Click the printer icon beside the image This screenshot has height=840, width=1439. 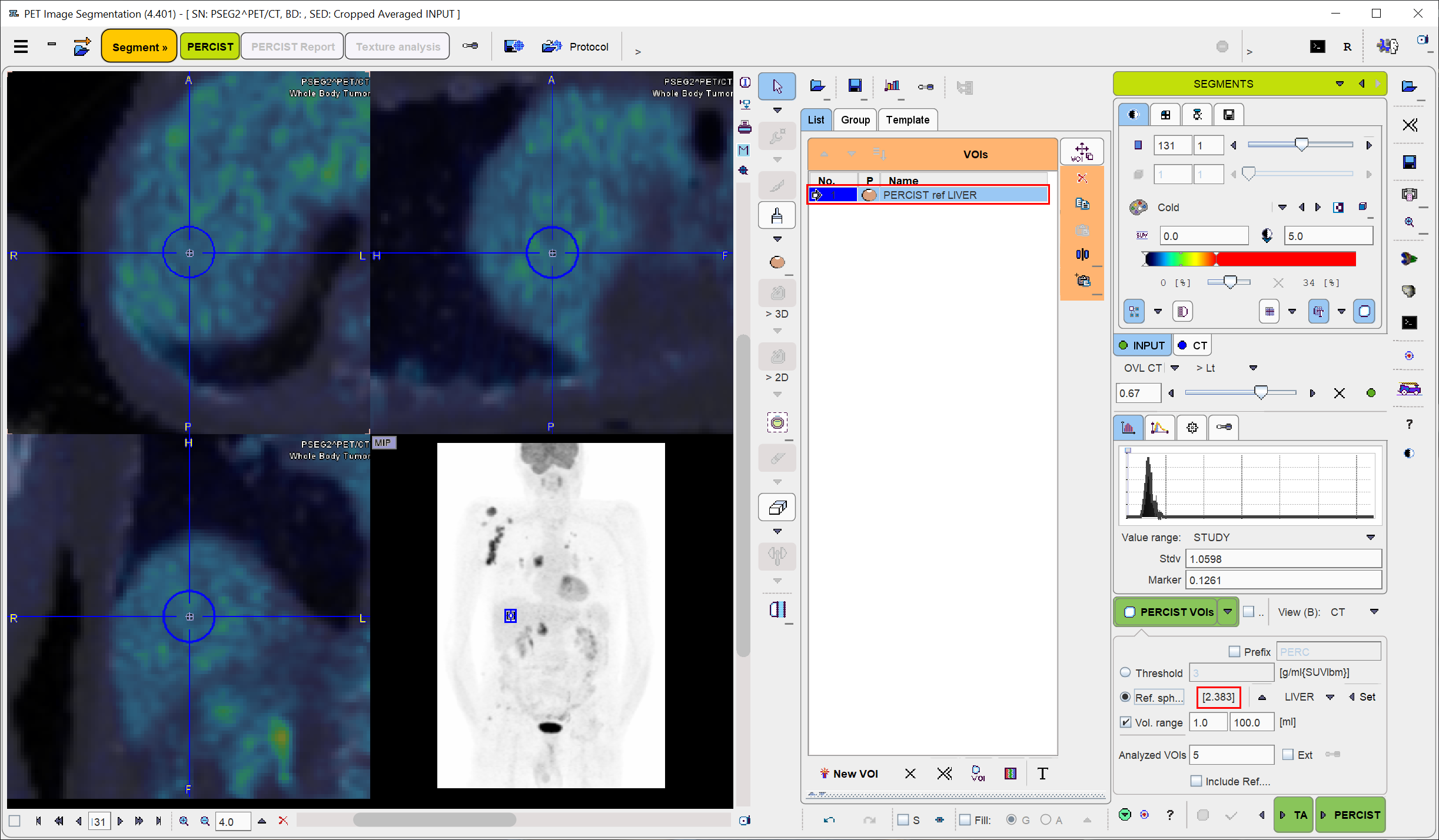745,126
